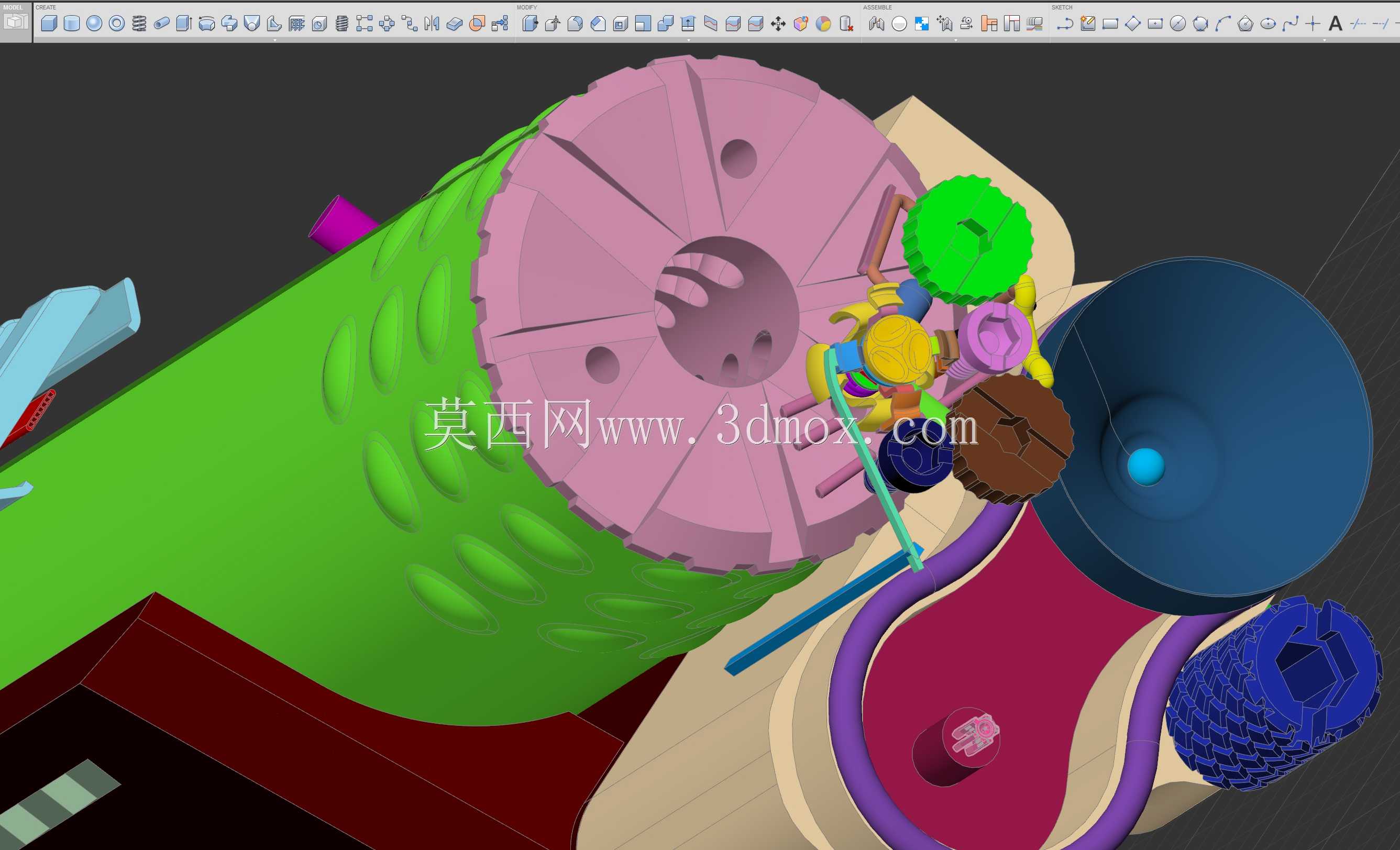1400x850 pixels.
Task: Expand the SKETCH panel dropdown arrow
Action: tap(1325, 40)
